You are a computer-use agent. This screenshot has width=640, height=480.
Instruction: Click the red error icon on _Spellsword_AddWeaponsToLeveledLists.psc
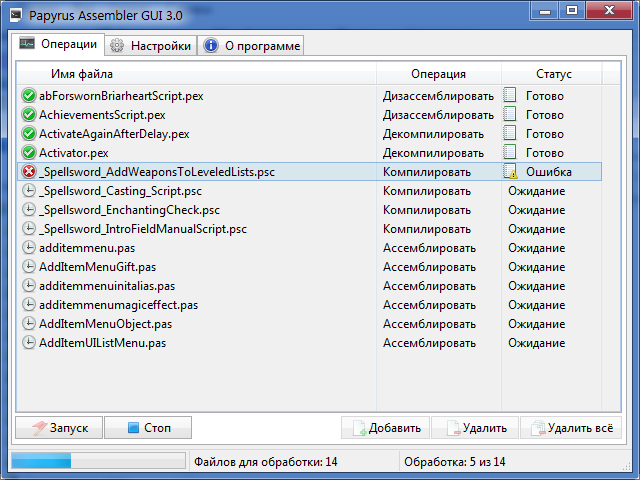pos(28,172)
